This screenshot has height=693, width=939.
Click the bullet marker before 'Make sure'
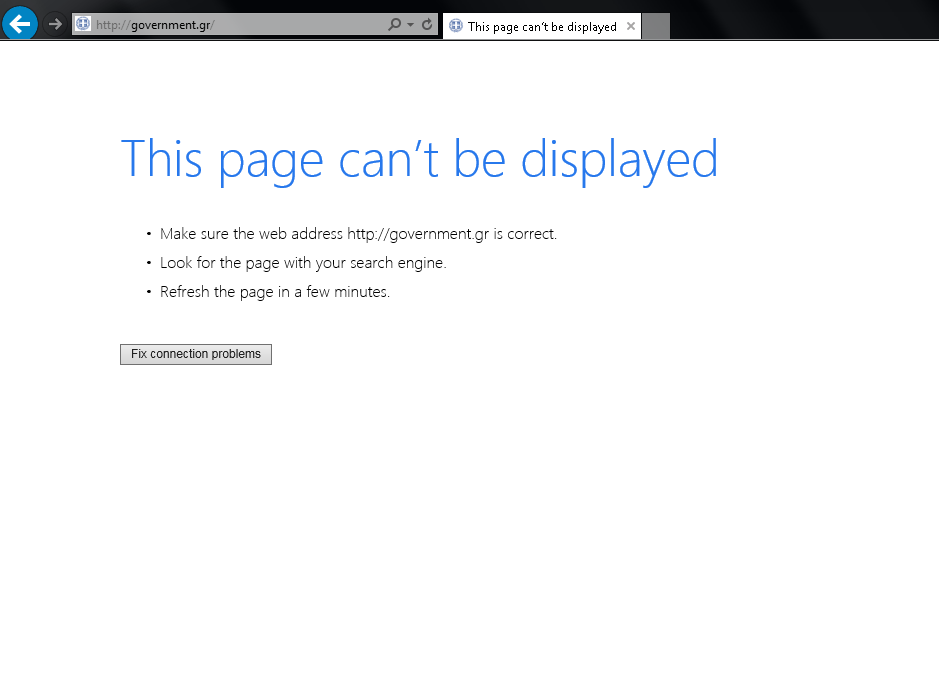pyautogui.click(x=148, y=234)
